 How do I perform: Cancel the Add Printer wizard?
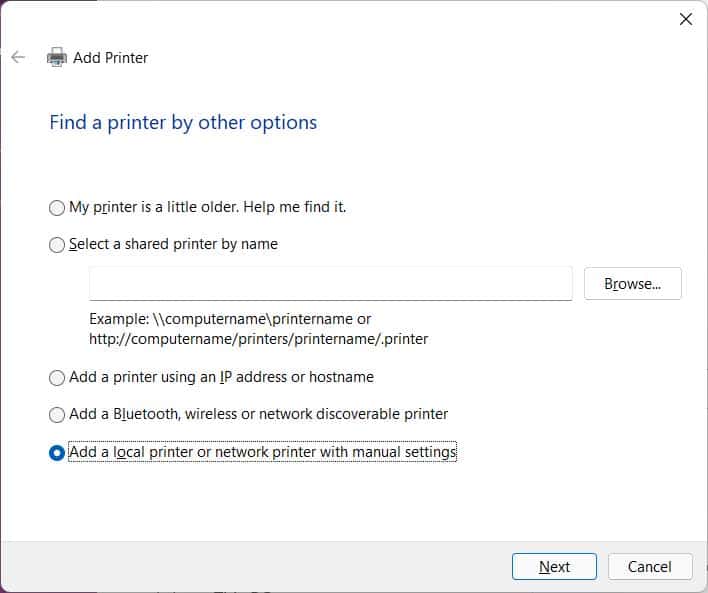649,566
